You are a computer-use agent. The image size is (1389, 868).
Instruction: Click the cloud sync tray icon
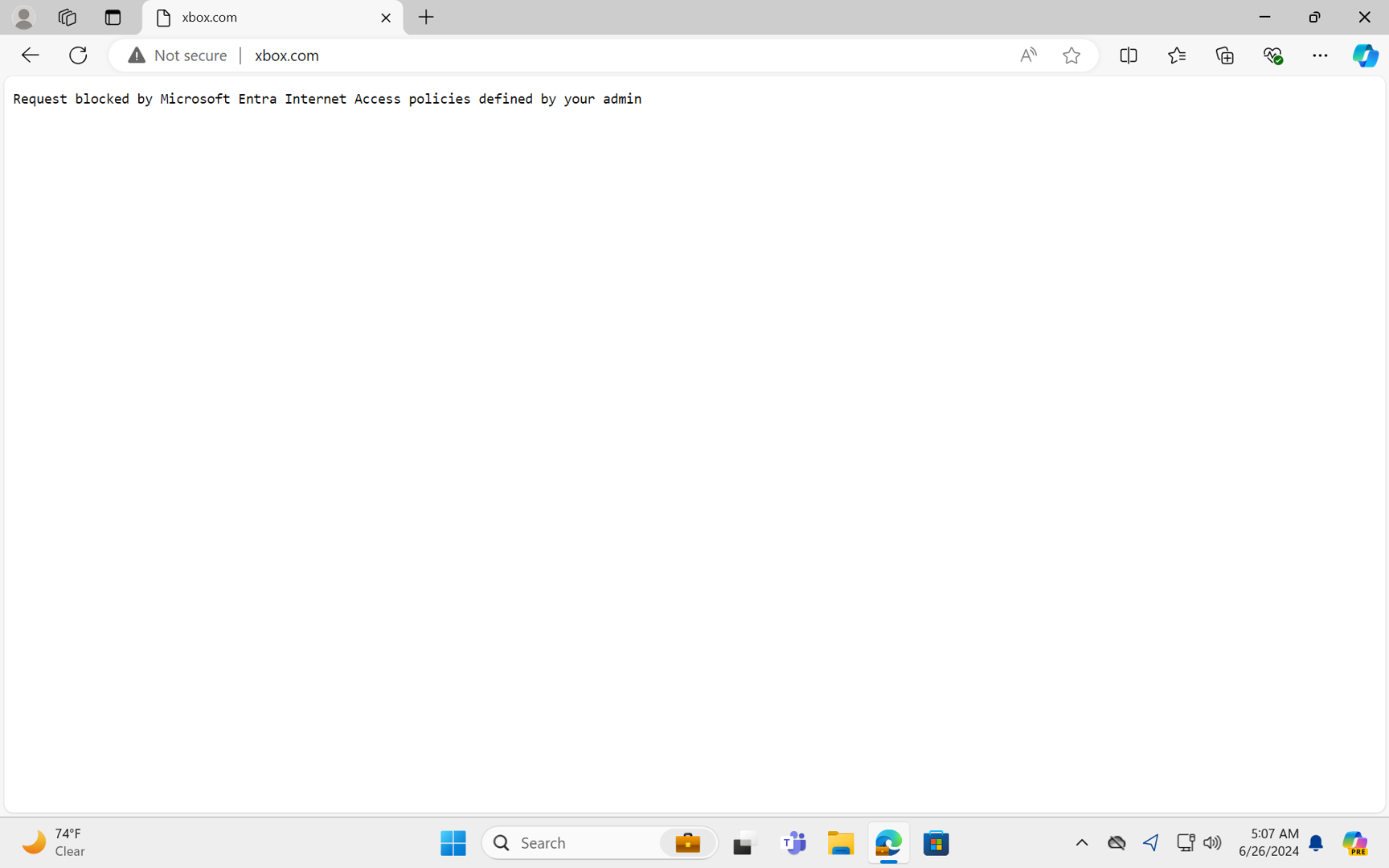[x=1117, y=843]
